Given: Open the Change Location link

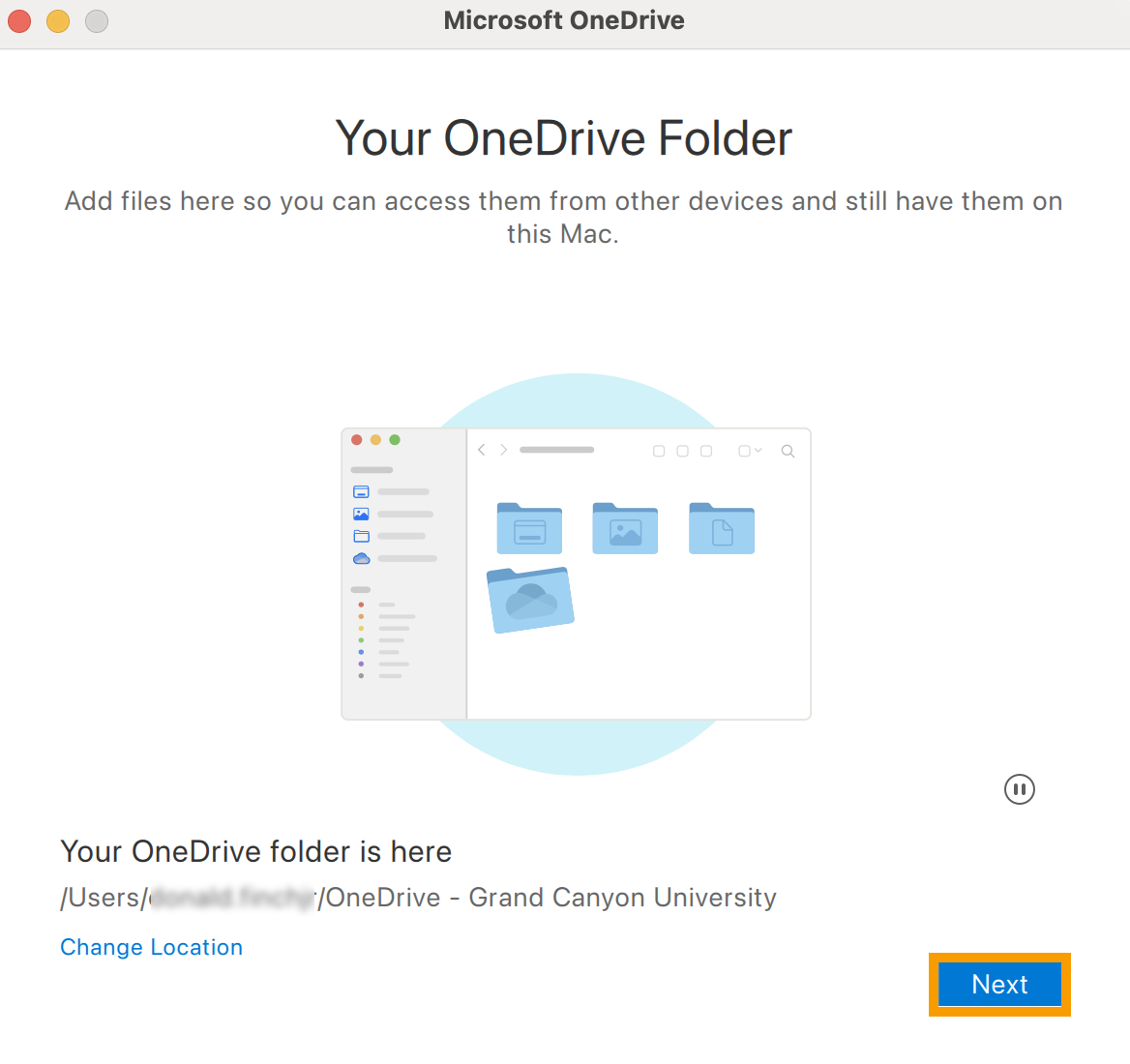Looking at the screenshot, I should click(x=151, y=947).
